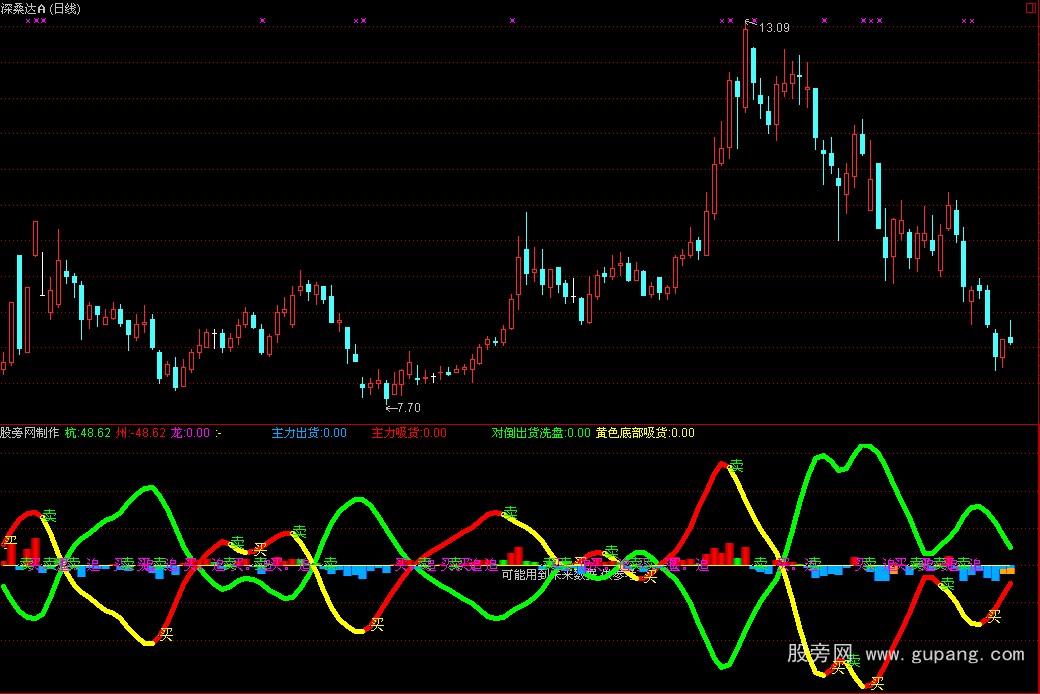Screen dimensions: 1040x694
Task: Click the 买 signal at the far bottom-right trough
Action: click(x=877, y=682)
